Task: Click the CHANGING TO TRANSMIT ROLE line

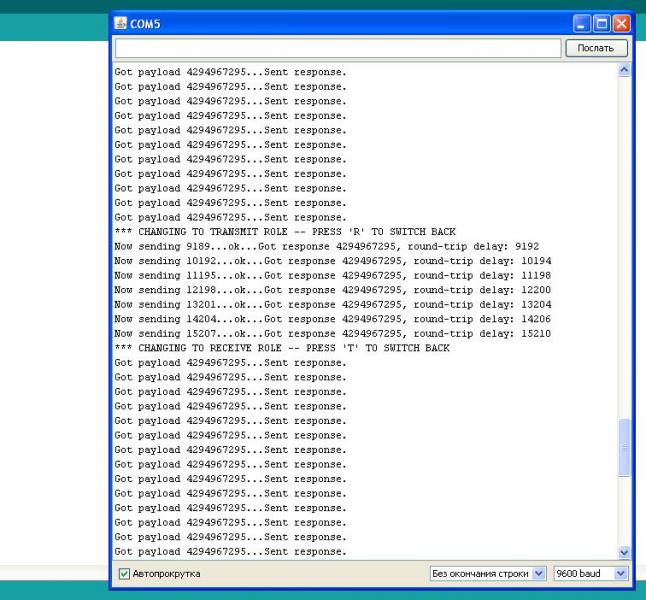Action: [x=285, y=232]
